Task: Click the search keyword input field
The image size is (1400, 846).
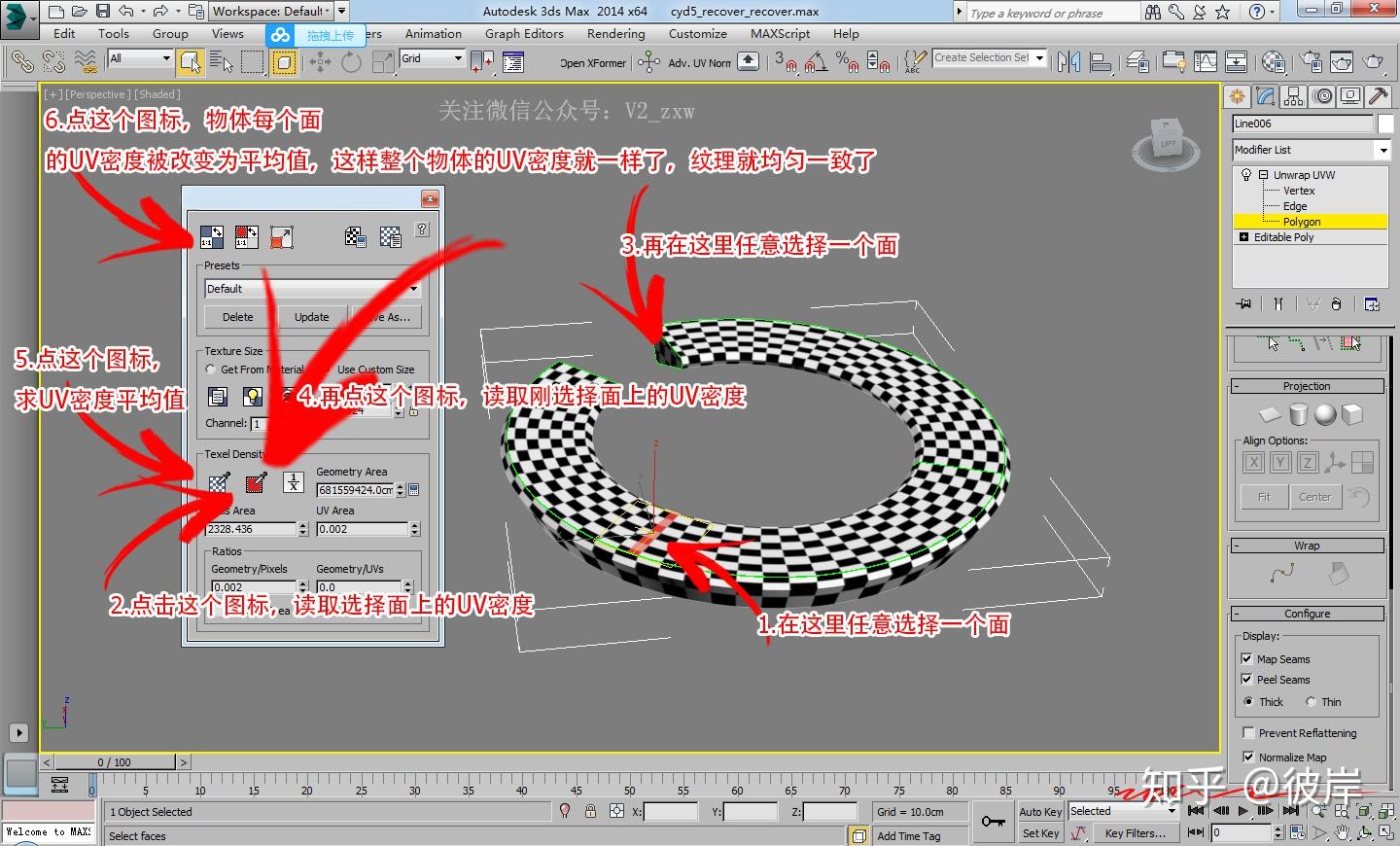Action: pyautogui.click(x=1052, y=13)
